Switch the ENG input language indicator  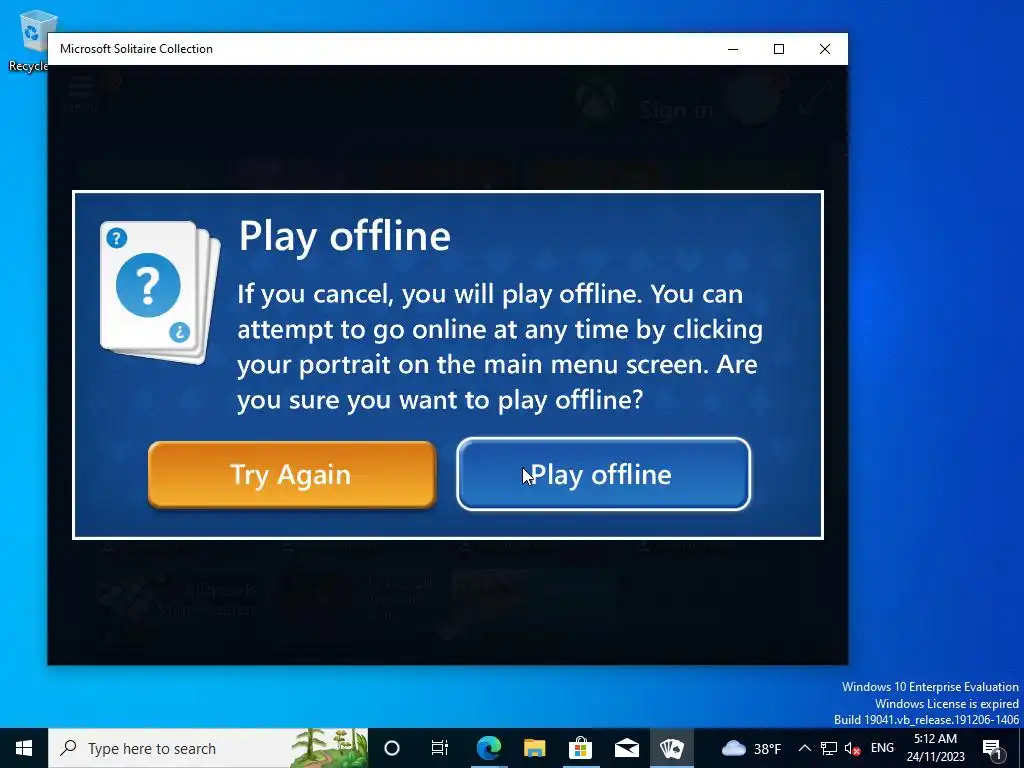pos(882,748)
